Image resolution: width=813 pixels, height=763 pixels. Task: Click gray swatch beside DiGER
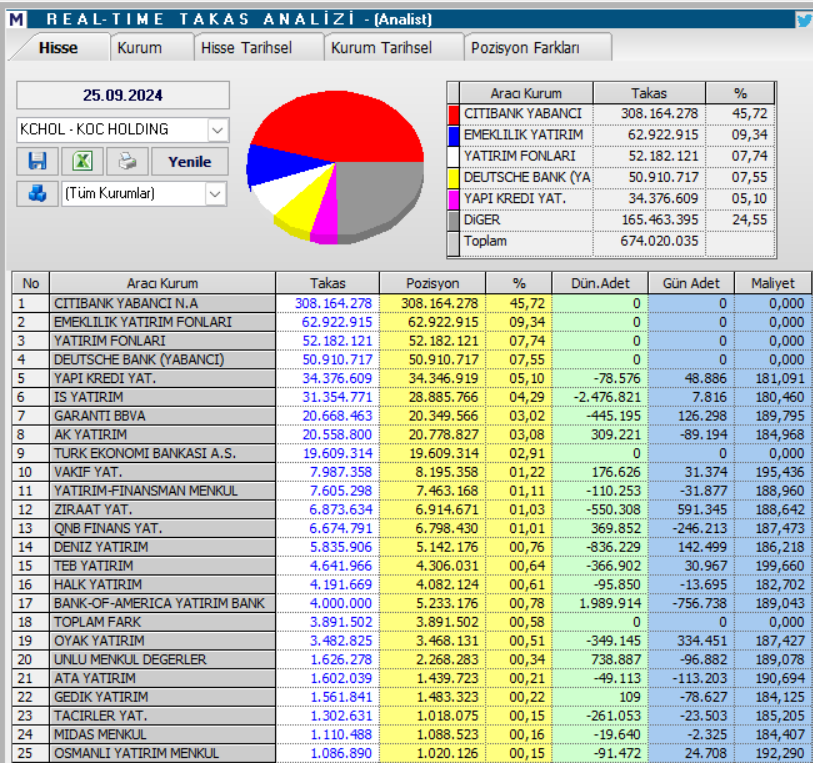coord(453,220)
